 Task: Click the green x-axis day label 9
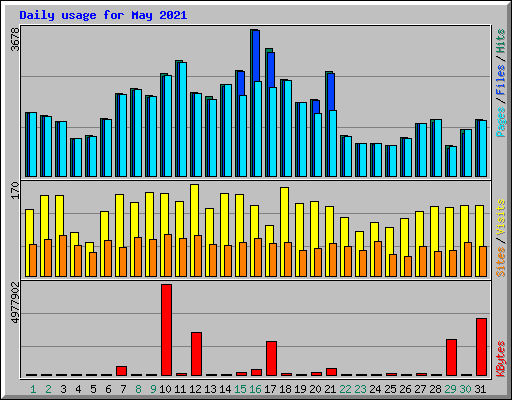coord(153,389)
